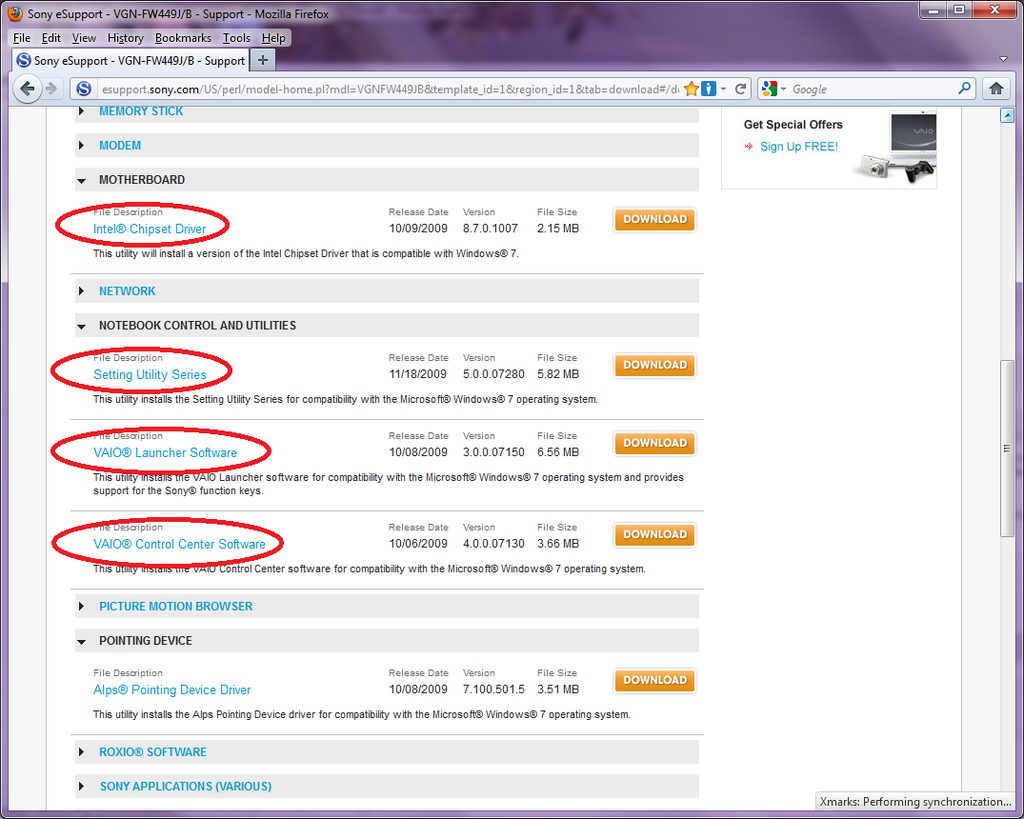Download the Alps Pointing Device Driver
This screenshot has height=819, width=1024.
[x=655, y=681]
